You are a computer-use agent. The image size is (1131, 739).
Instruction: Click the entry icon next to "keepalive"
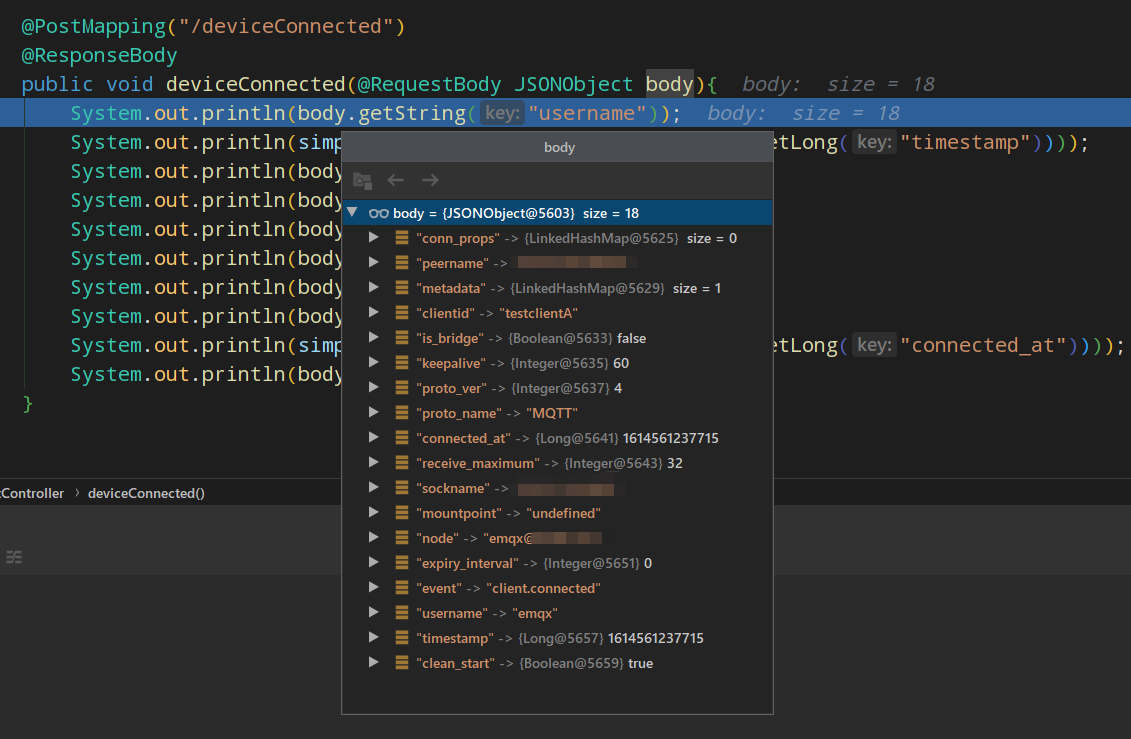(402, 363)
